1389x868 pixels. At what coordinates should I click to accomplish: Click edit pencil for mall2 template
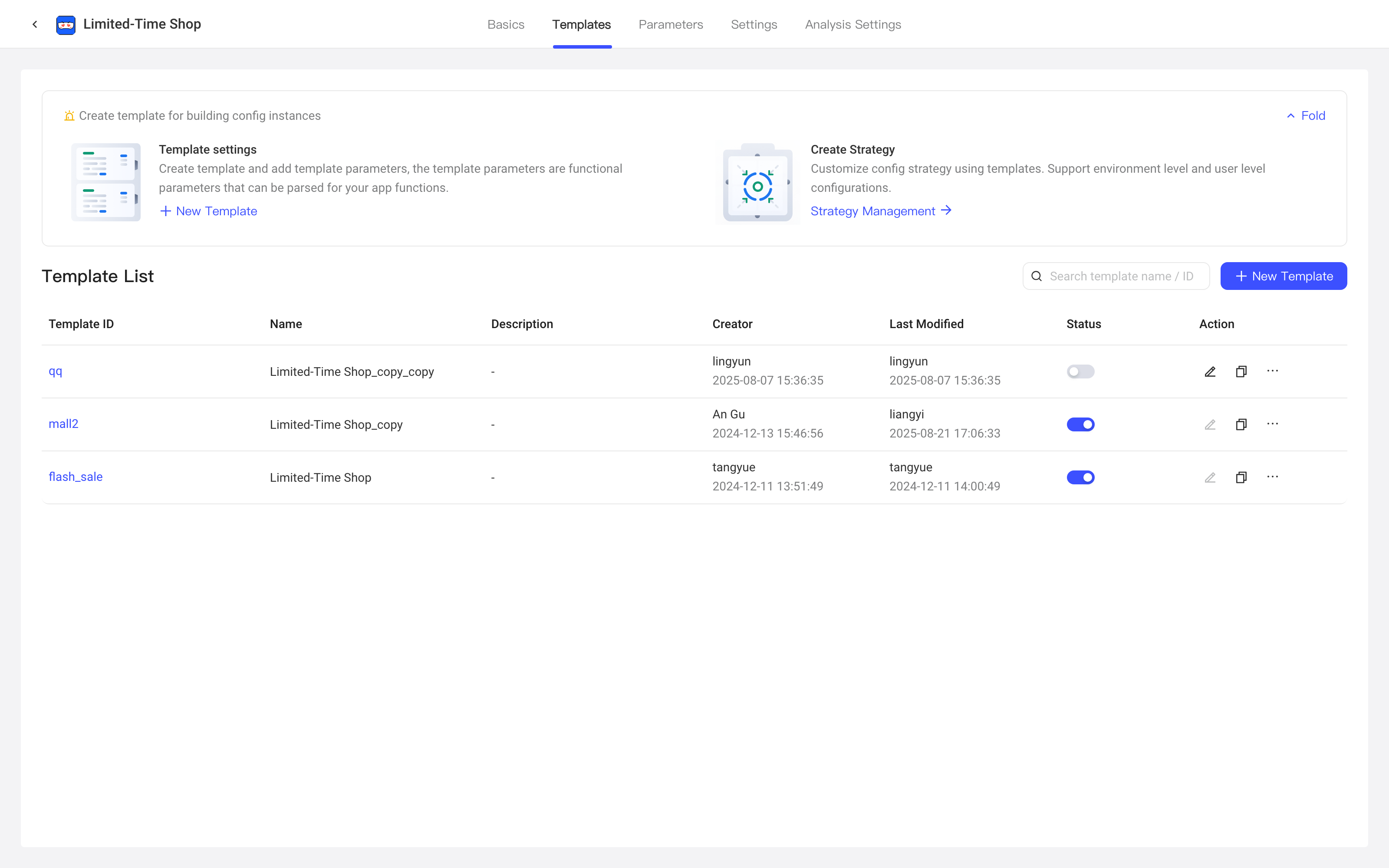click(x=1210, y=424)
